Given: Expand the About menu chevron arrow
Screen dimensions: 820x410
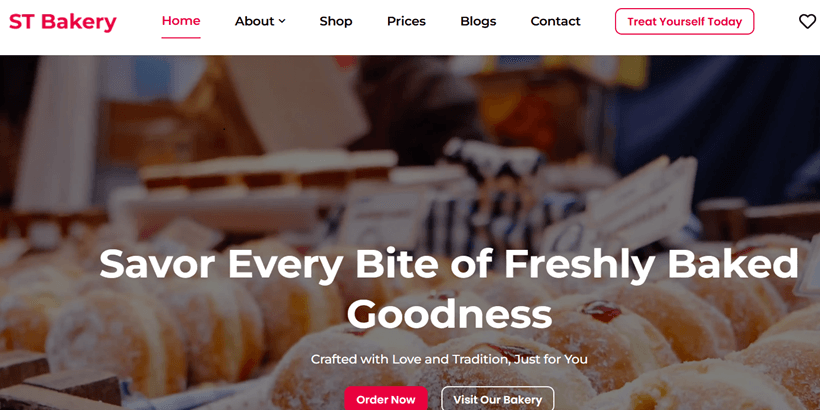Looking at the screenshot, I should (x=282, y=21).
